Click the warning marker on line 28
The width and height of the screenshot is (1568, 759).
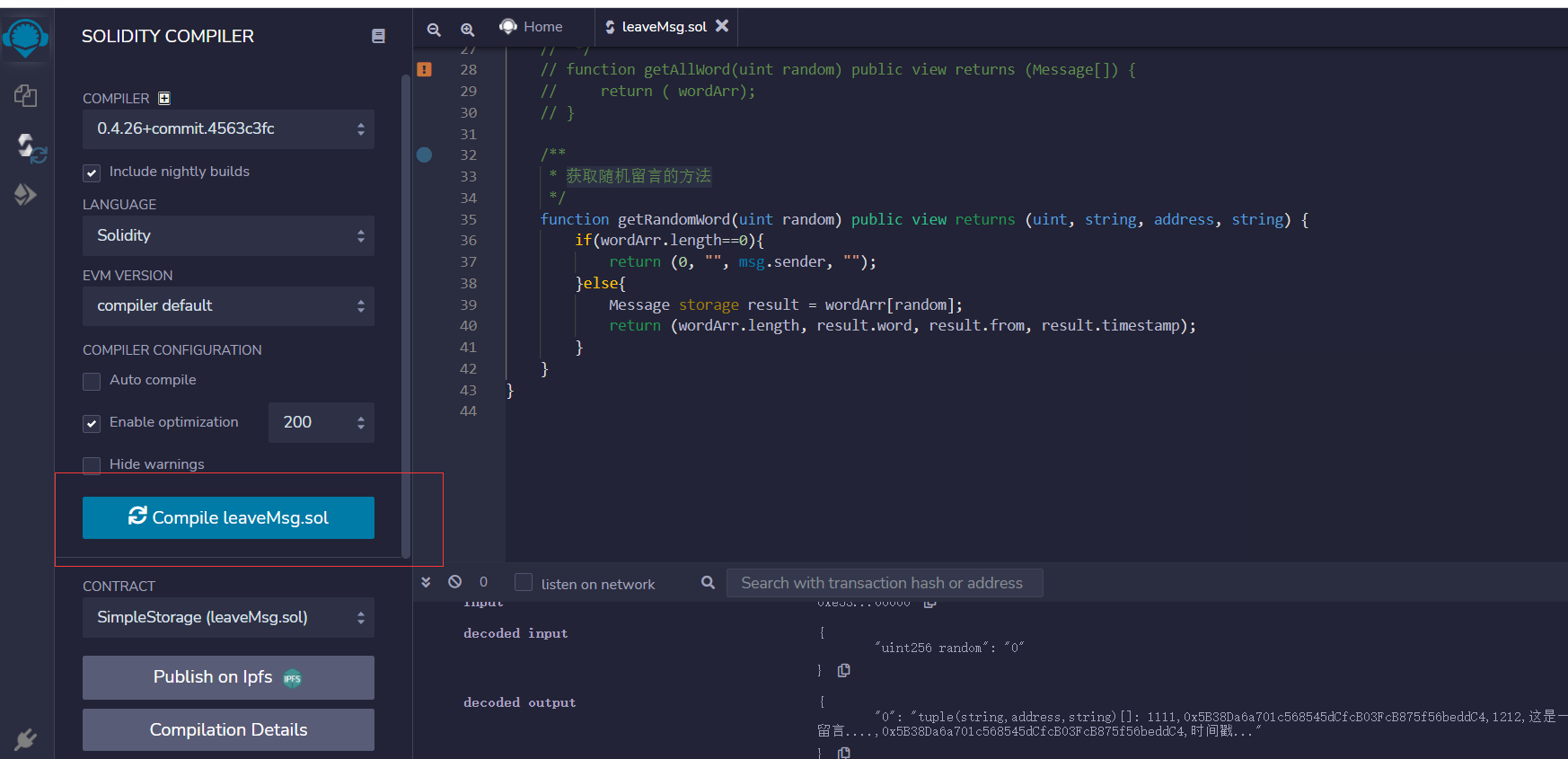tap(425, 69)
